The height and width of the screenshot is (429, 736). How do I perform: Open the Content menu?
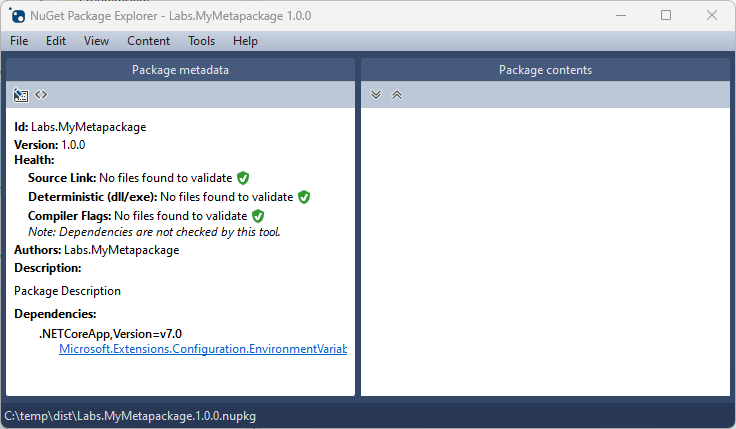click(148, 41)
